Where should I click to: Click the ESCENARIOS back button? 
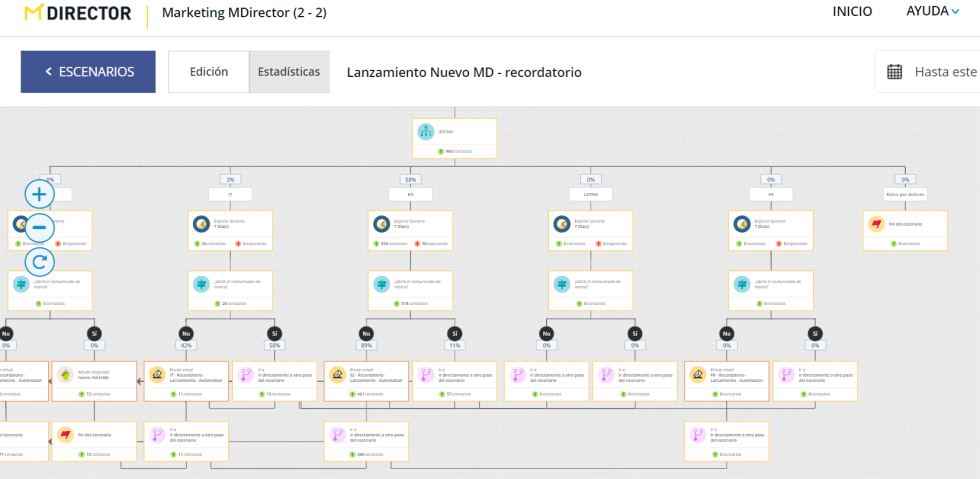[88, 72]
